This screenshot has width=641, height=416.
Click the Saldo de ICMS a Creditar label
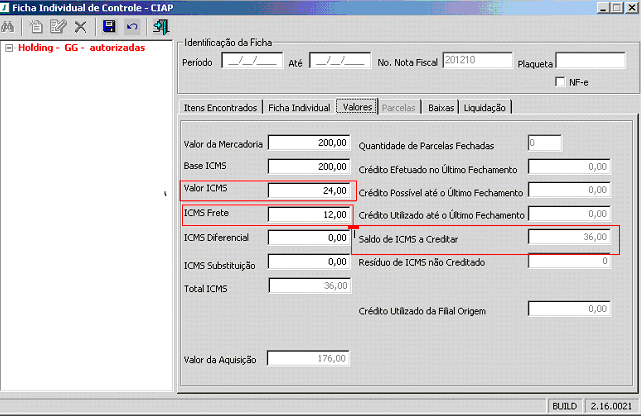pyautogui.click(x=408, y=239)
